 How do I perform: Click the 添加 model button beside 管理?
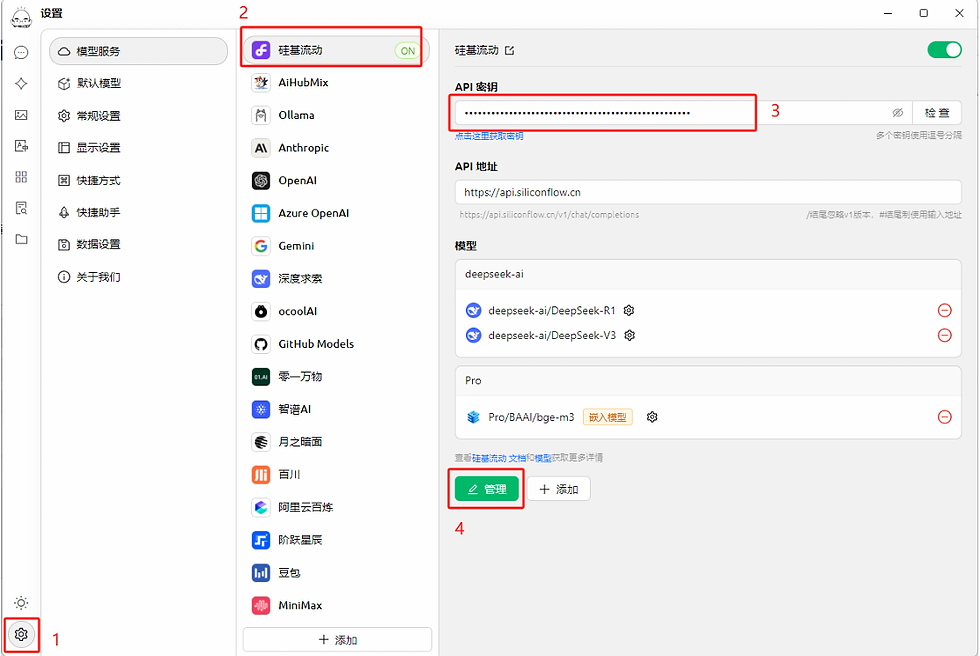coord(559,489)
